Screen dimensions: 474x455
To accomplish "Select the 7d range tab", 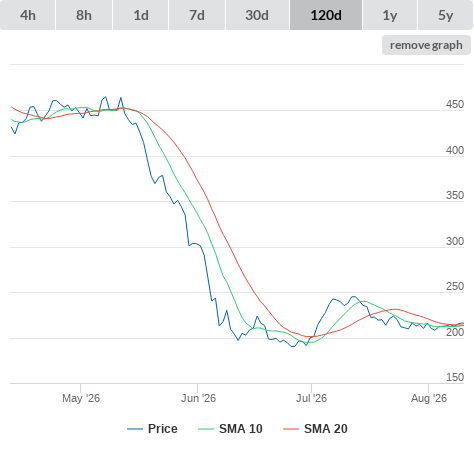I will (x=197, y=15).
